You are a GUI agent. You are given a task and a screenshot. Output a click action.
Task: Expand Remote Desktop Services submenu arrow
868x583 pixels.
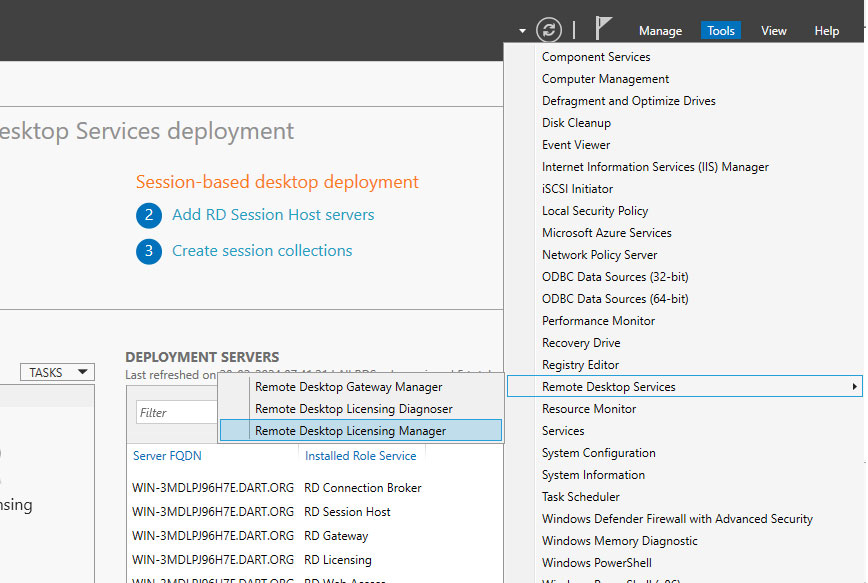pos(854,387)
